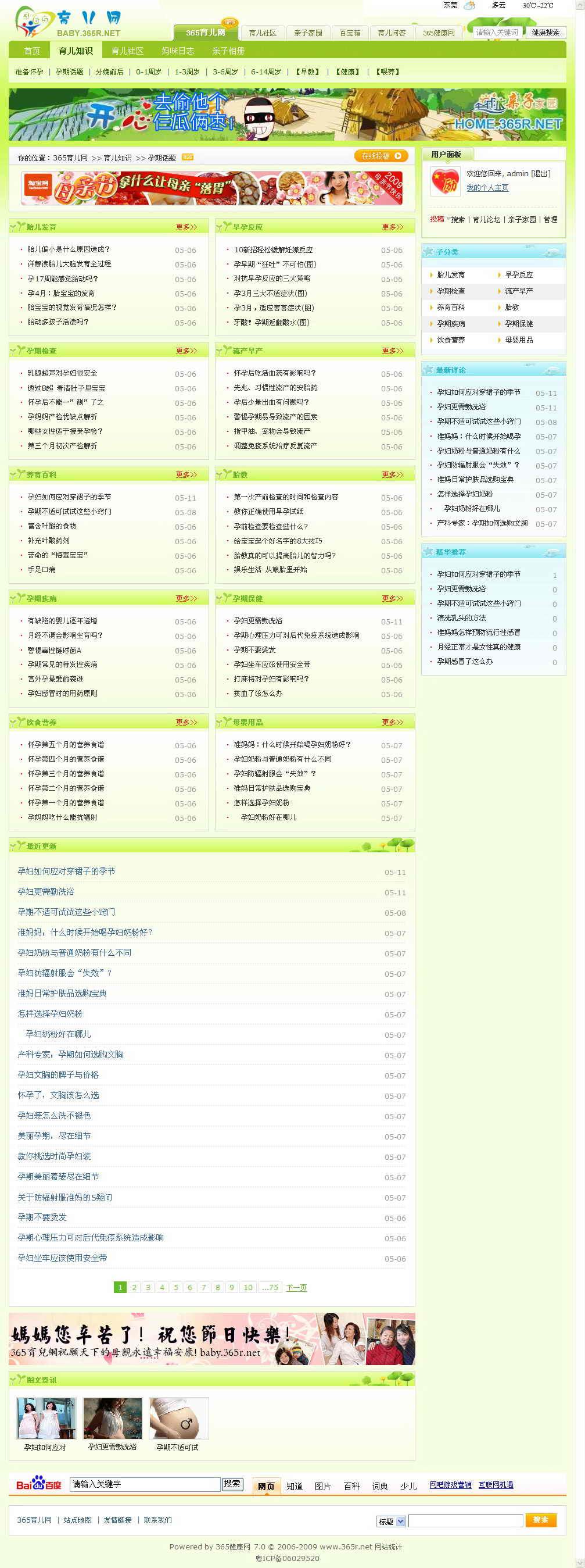Open 我的个人主页 link
The width and height of the screenshot is (585, 1568).
[x=487, y=187]
